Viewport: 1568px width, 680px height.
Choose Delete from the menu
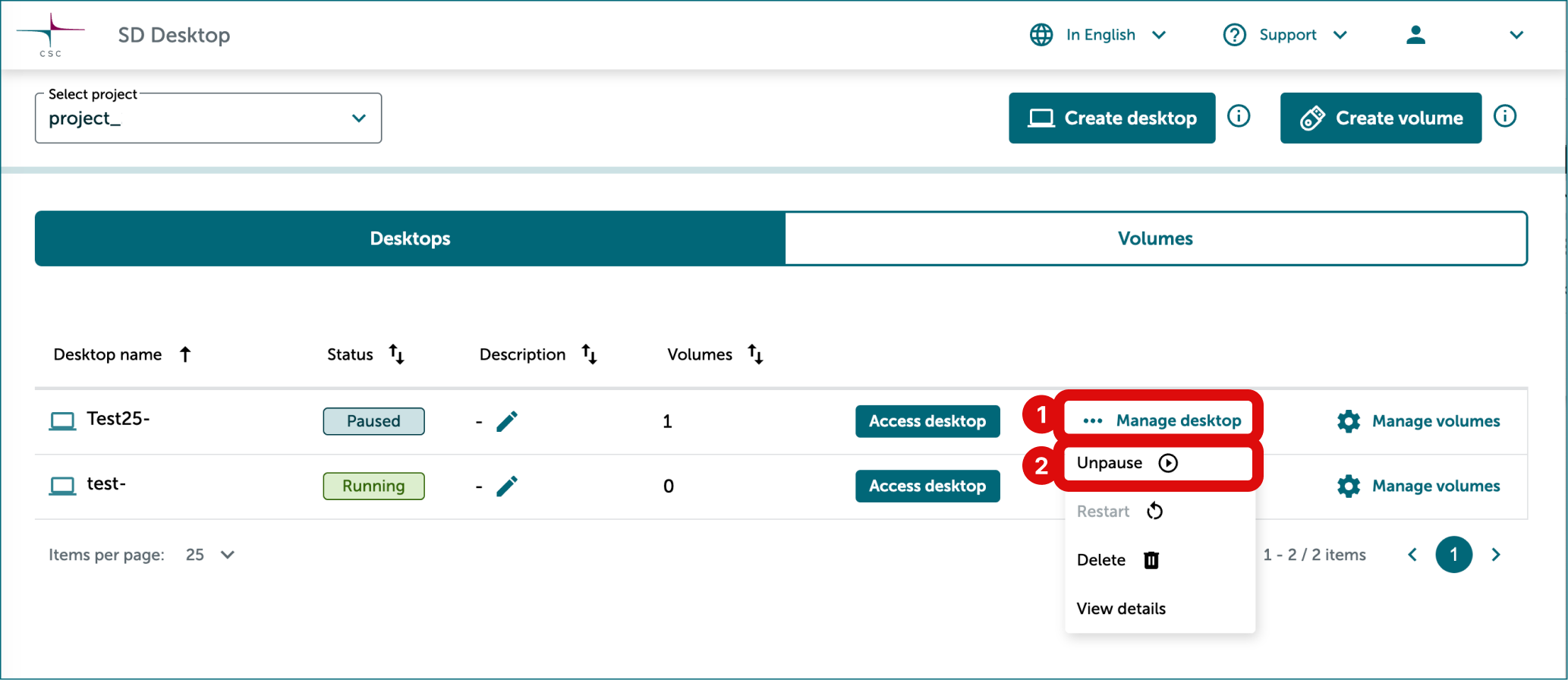1160,560
